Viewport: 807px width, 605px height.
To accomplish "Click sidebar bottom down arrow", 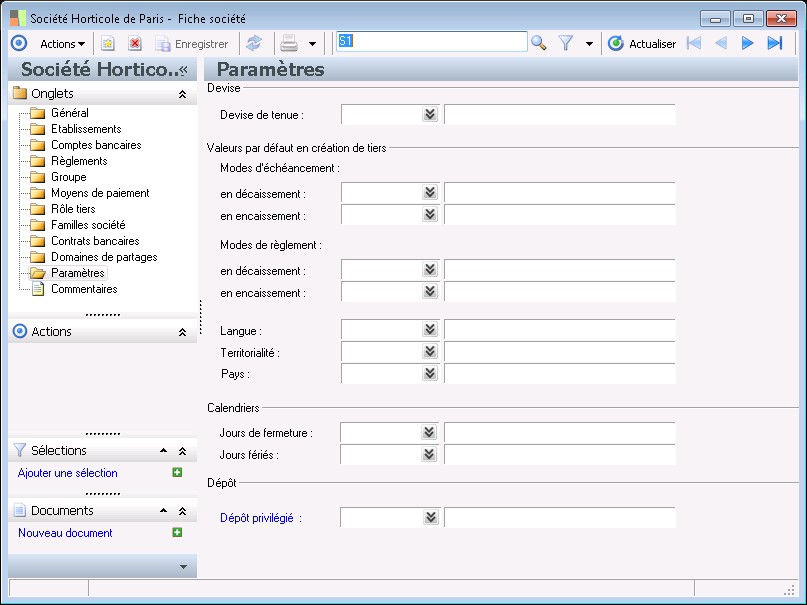I will pyautogui.click(x=183, y=566).
